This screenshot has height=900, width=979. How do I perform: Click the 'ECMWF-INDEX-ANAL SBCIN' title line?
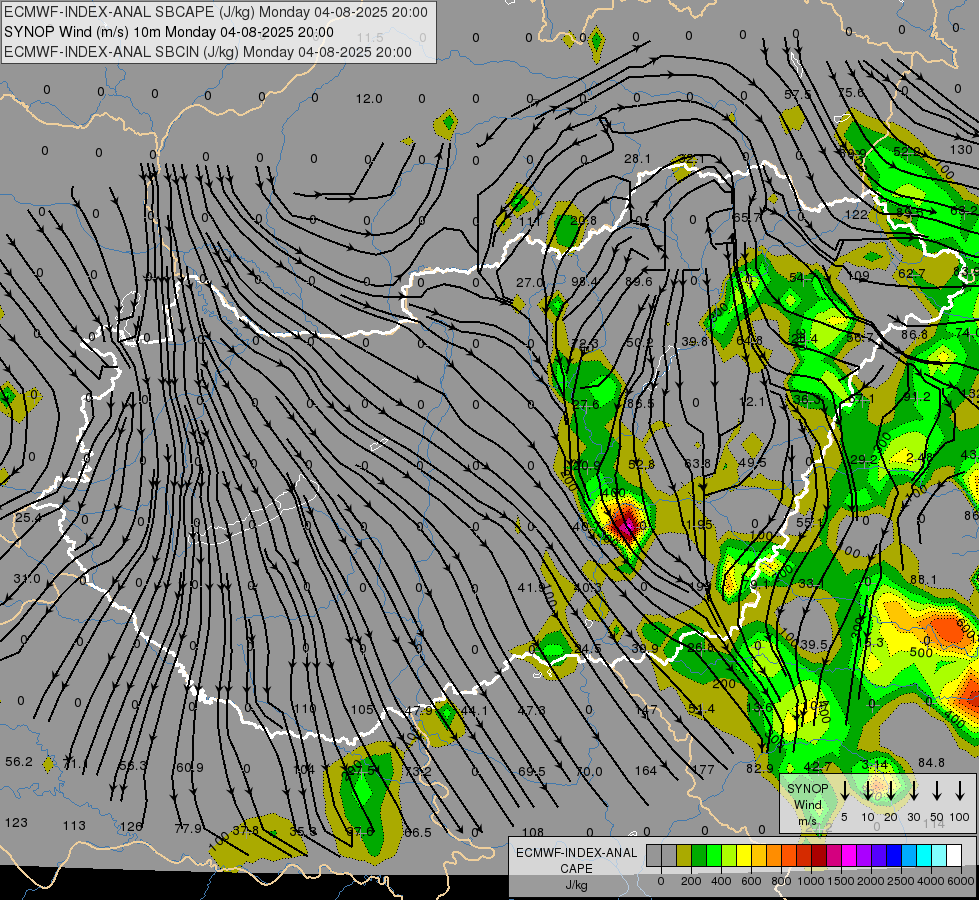[x=208, y=52]
